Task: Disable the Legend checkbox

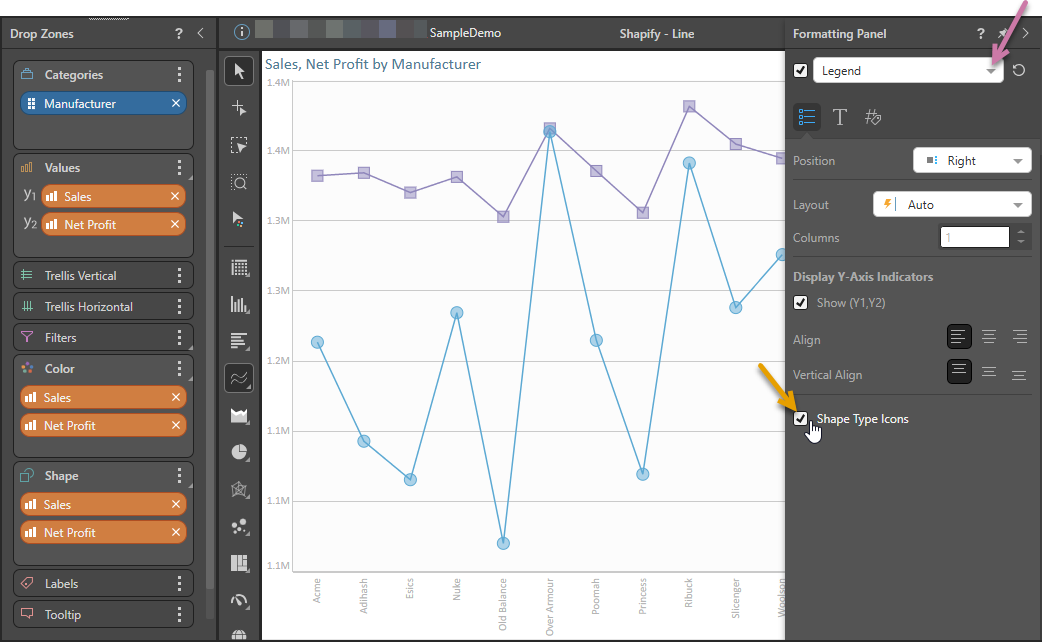Action: [800, 71]
